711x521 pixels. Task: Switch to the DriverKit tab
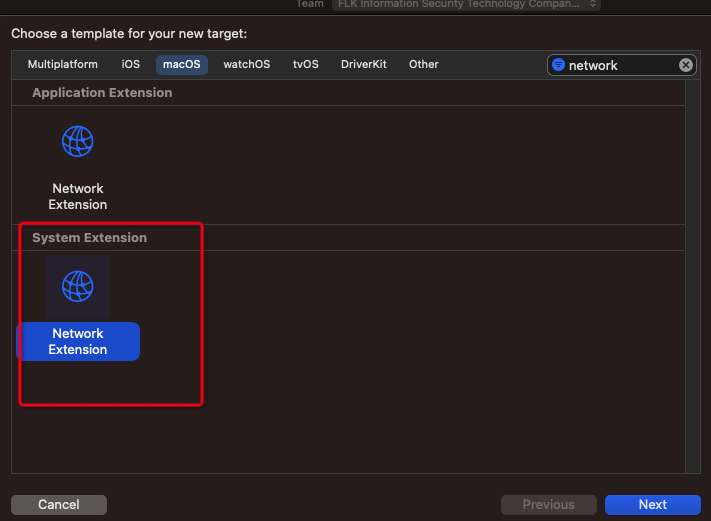tap(364, 64)
